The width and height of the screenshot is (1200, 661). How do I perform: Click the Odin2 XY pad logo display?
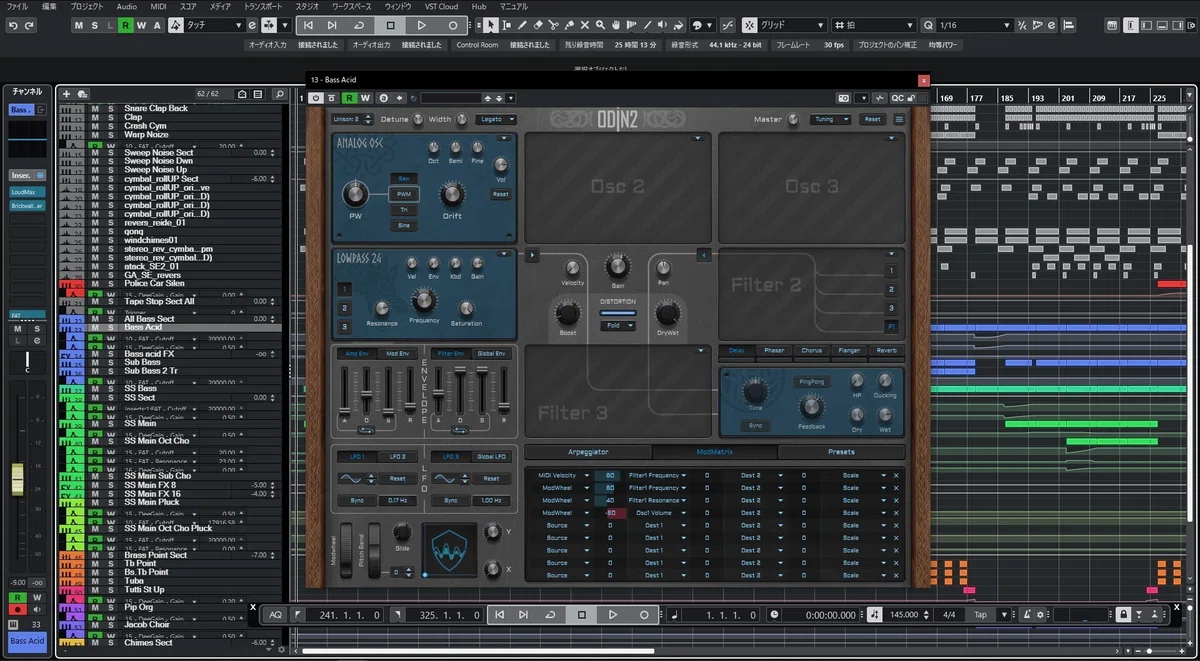click(x=449, y=551)
